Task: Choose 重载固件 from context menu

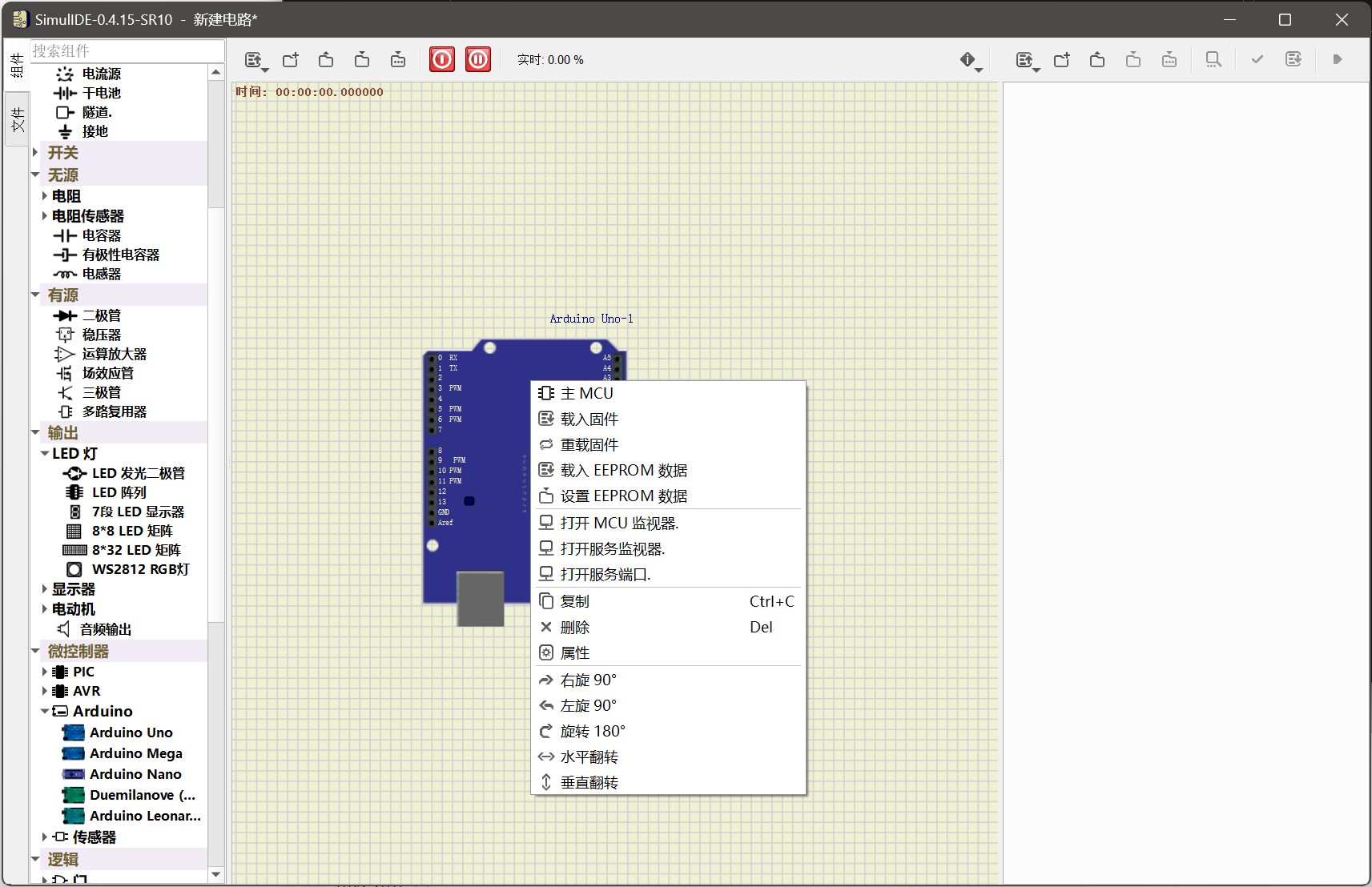Action: [668, 444]
